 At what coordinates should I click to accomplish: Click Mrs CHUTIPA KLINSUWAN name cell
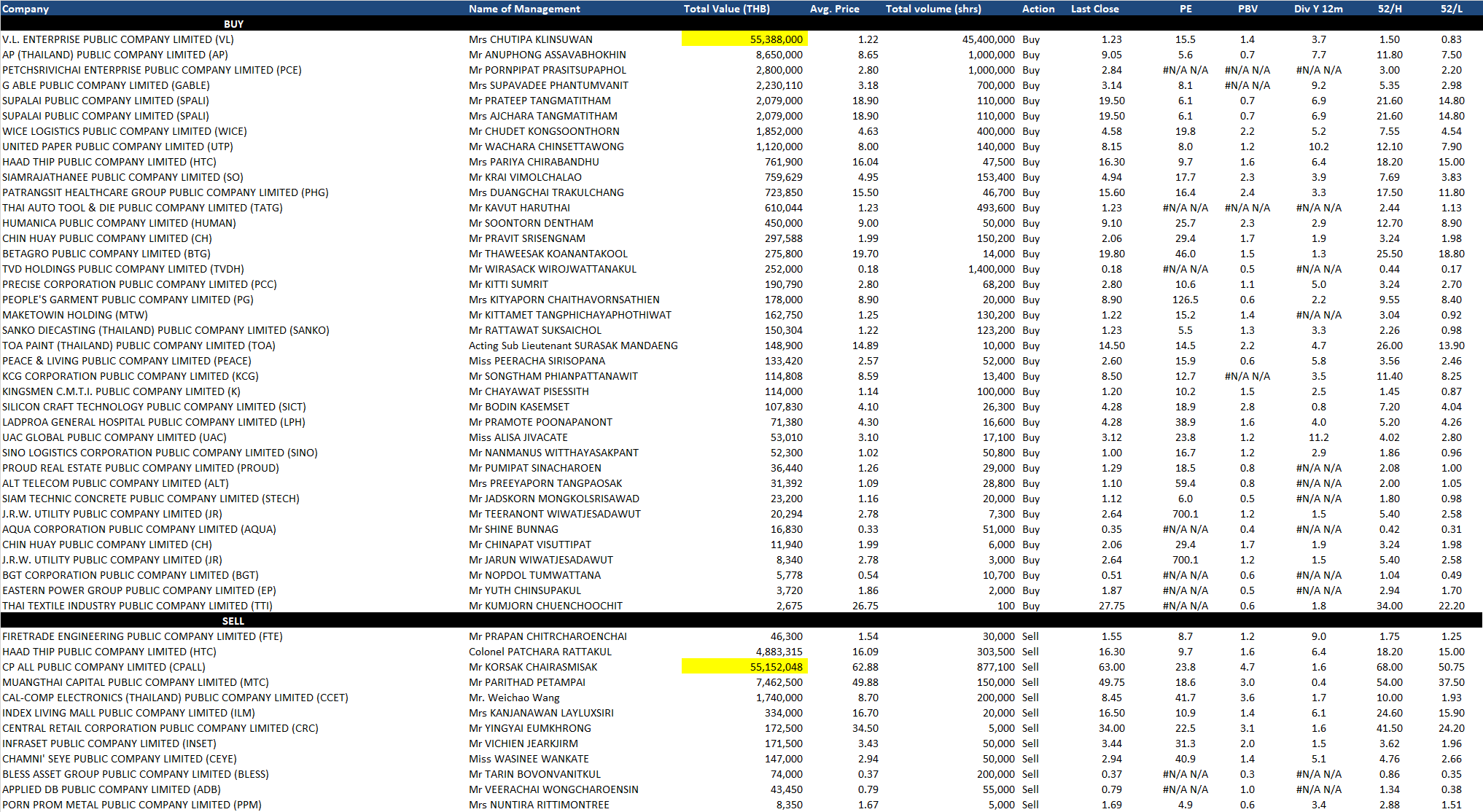[x=530, y=39]
